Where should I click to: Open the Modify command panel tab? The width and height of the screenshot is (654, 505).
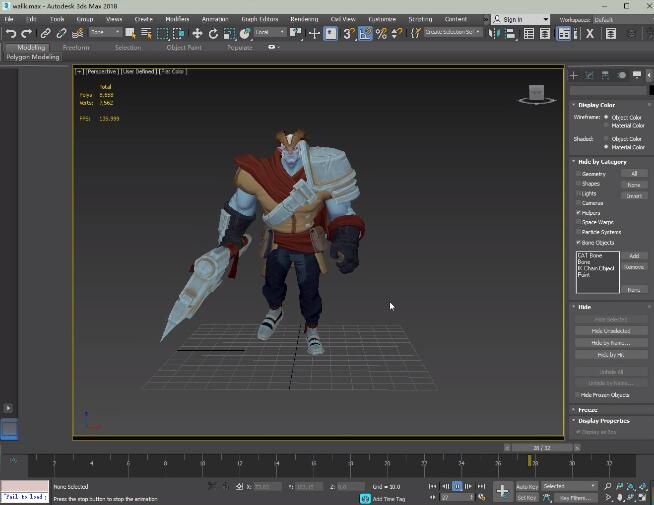[x=589, y=75]
